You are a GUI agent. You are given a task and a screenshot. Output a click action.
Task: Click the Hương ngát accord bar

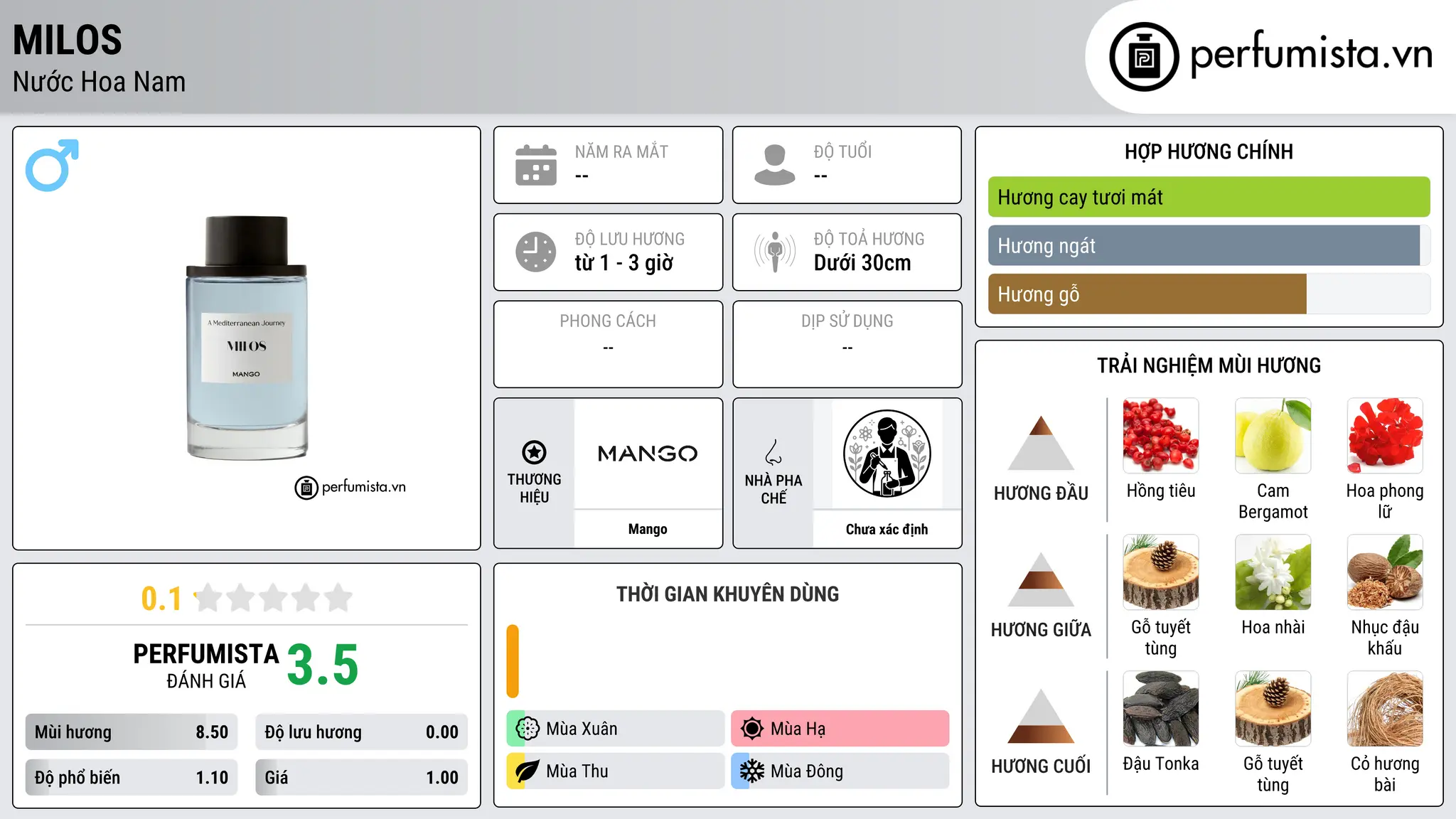(1209, 245)
